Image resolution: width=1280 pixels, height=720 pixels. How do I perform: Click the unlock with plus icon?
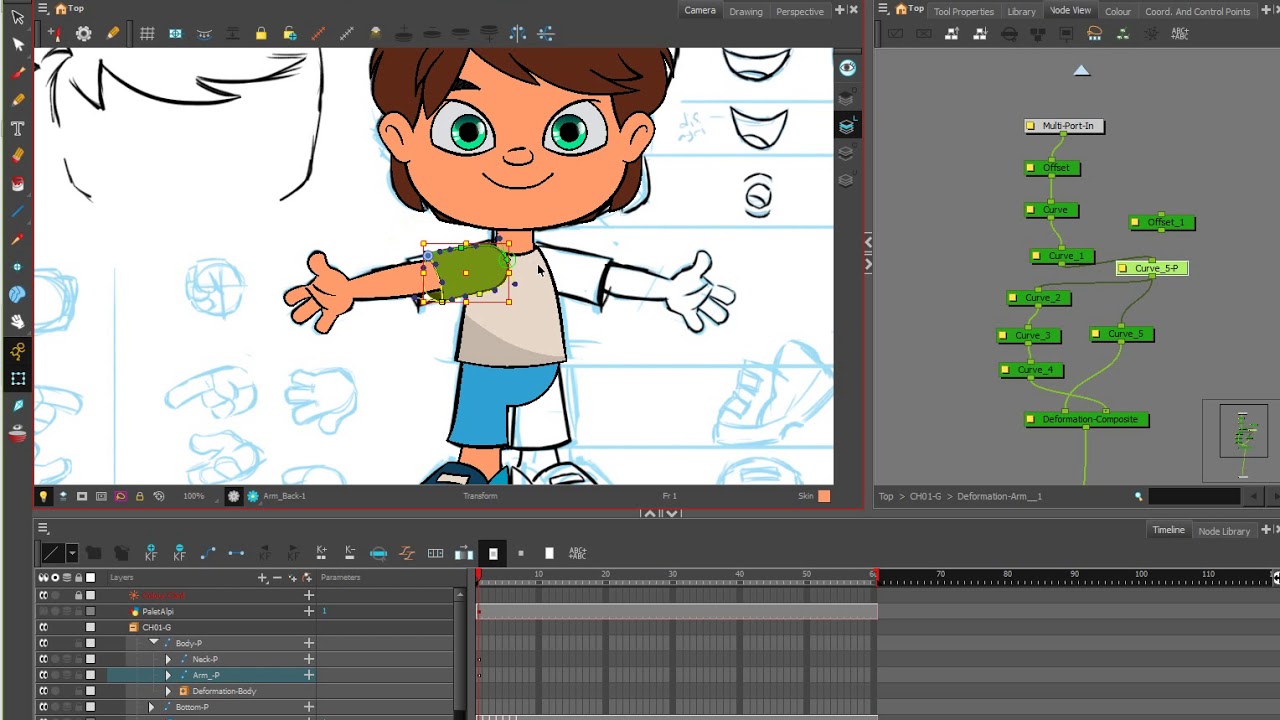pyautogui.click(x=290, y=33)
